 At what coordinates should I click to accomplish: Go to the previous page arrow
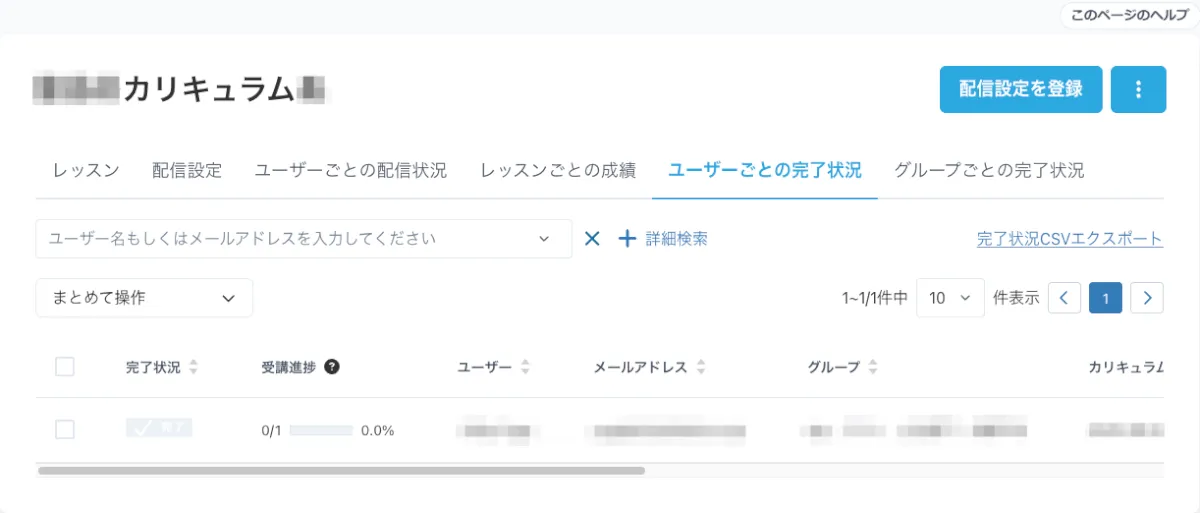click(1064, 298)
